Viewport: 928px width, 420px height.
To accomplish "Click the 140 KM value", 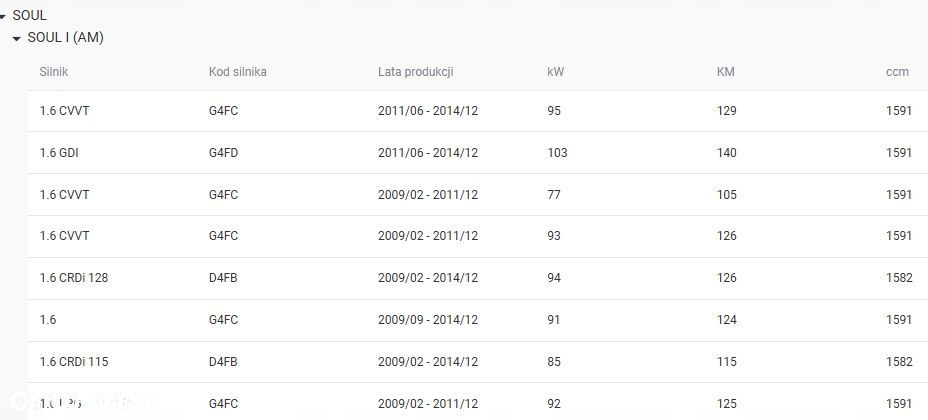I will (727, 153).
